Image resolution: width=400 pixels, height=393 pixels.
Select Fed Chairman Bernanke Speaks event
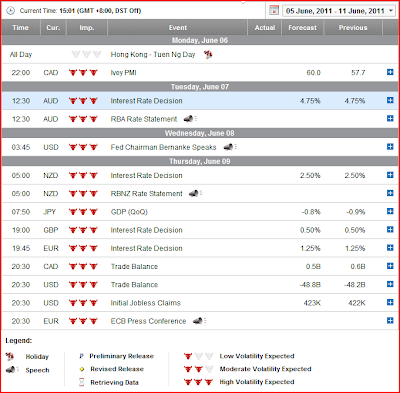(x=163, y=147)
